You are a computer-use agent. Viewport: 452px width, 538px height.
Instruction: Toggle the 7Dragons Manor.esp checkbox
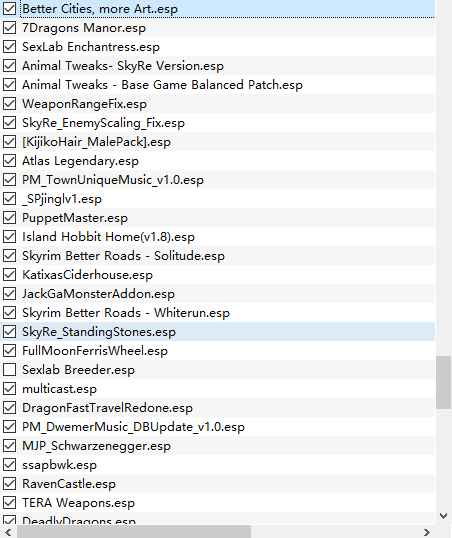(x=9, y=28)
